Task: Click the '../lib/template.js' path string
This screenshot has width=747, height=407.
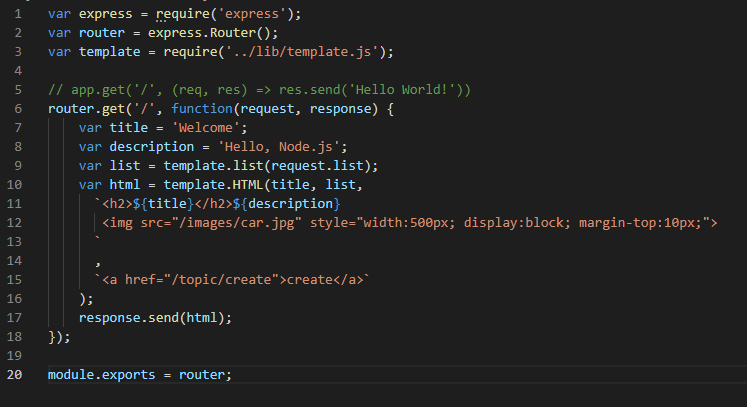Action: coord(302,51)
